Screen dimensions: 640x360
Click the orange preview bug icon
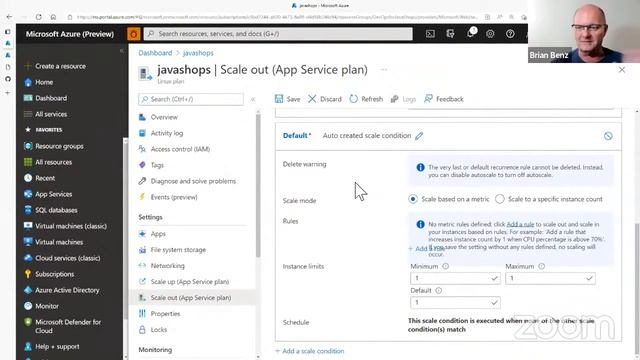(x=133, y=34)
